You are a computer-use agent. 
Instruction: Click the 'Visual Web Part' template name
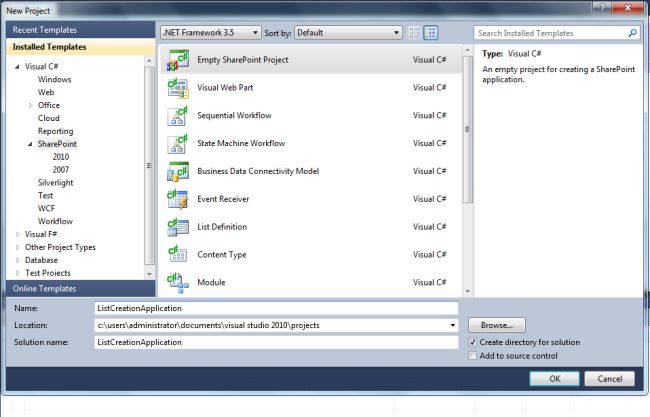pos(225,88)
